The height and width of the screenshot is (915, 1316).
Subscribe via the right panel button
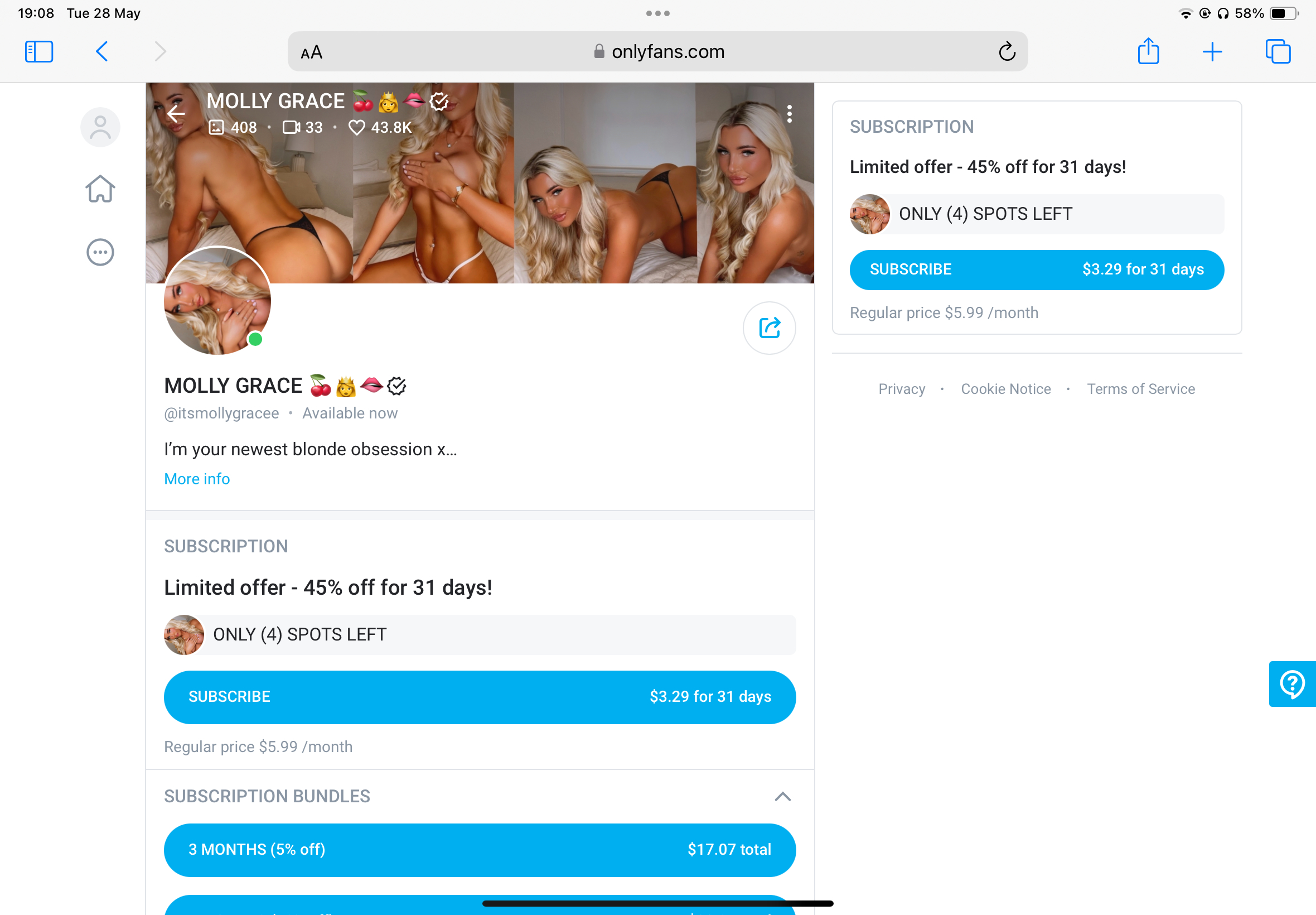1037,269
